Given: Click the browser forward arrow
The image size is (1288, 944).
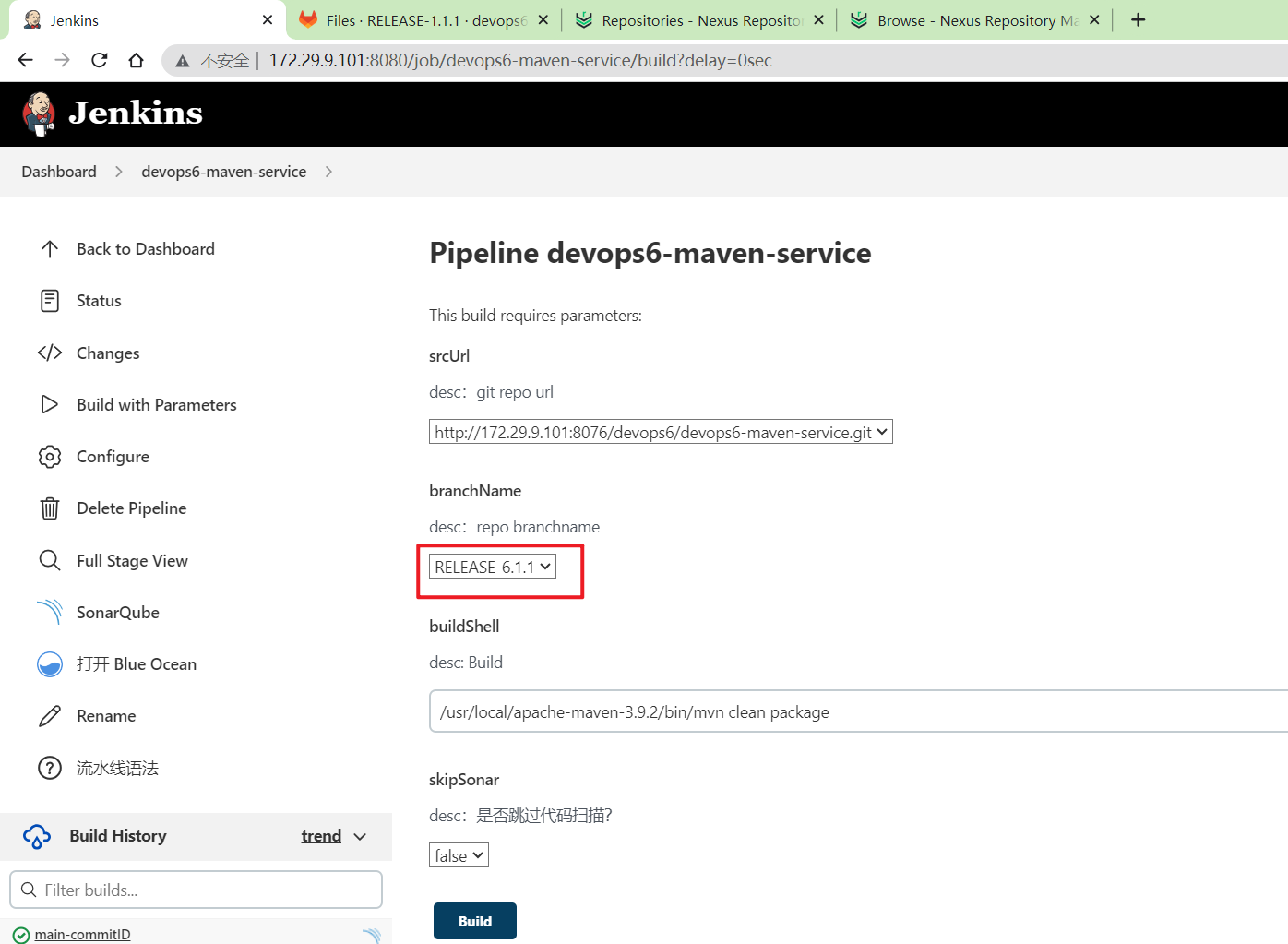Looking at the screenshot, I should tap(62, 60).
